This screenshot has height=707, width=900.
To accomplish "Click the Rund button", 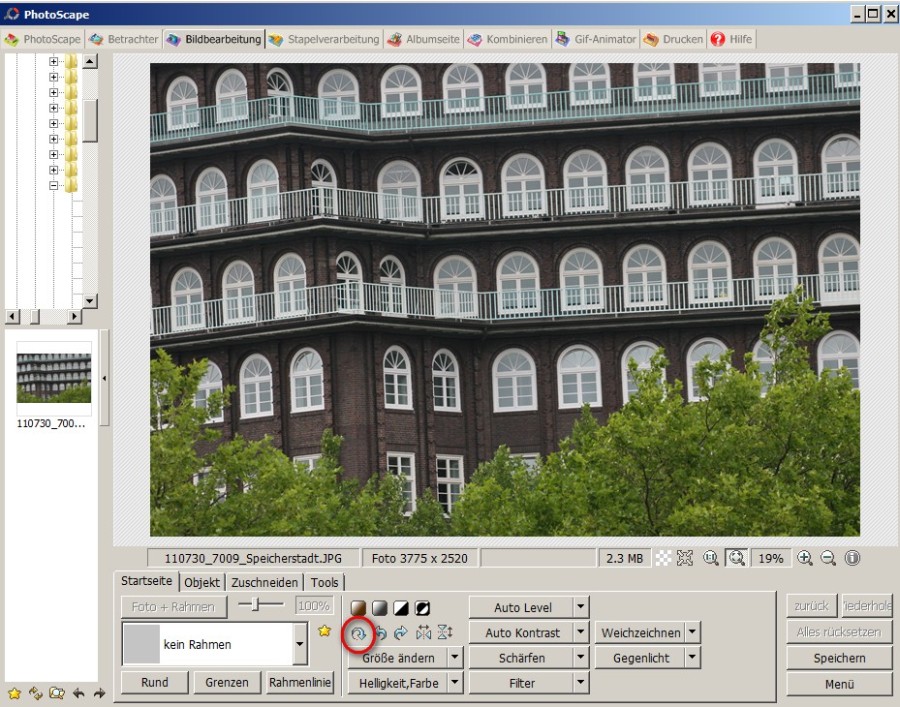I will (x=154, y=682).
